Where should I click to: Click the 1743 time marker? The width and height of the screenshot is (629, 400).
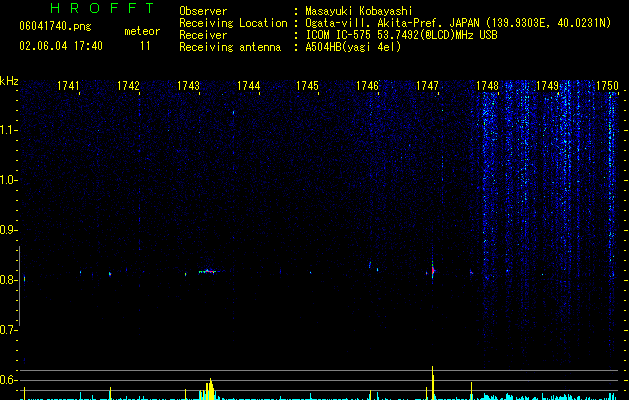coord(189,86)
